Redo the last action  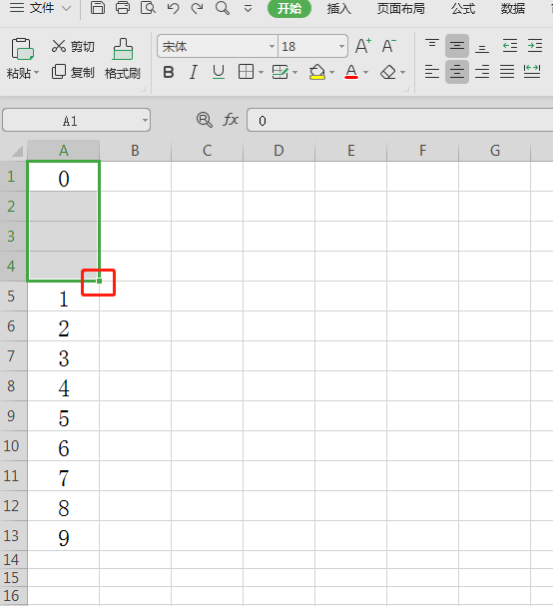coord(197,8)
